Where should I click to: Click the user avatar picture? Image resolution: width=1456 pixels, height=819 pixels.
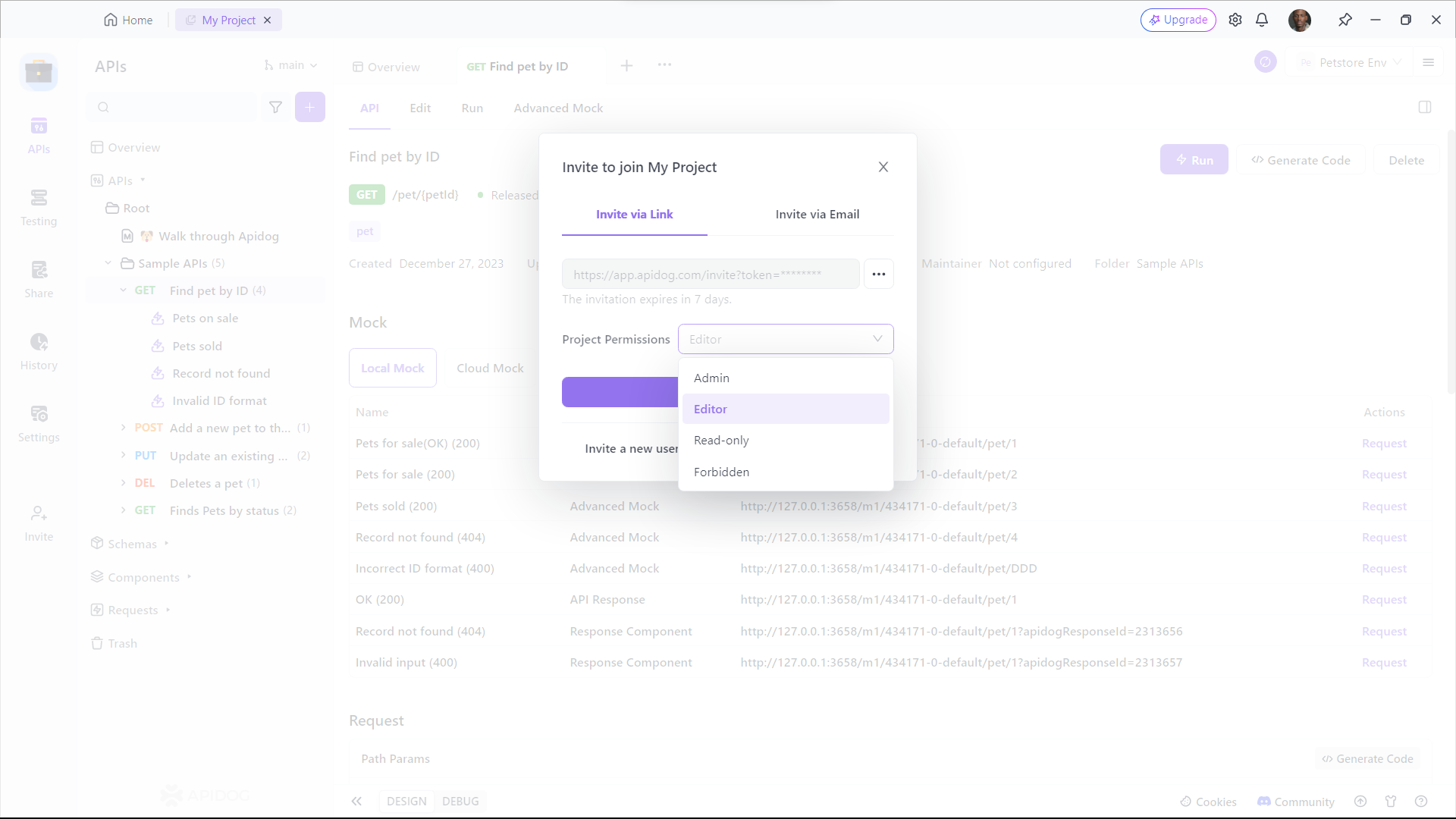1299,20
